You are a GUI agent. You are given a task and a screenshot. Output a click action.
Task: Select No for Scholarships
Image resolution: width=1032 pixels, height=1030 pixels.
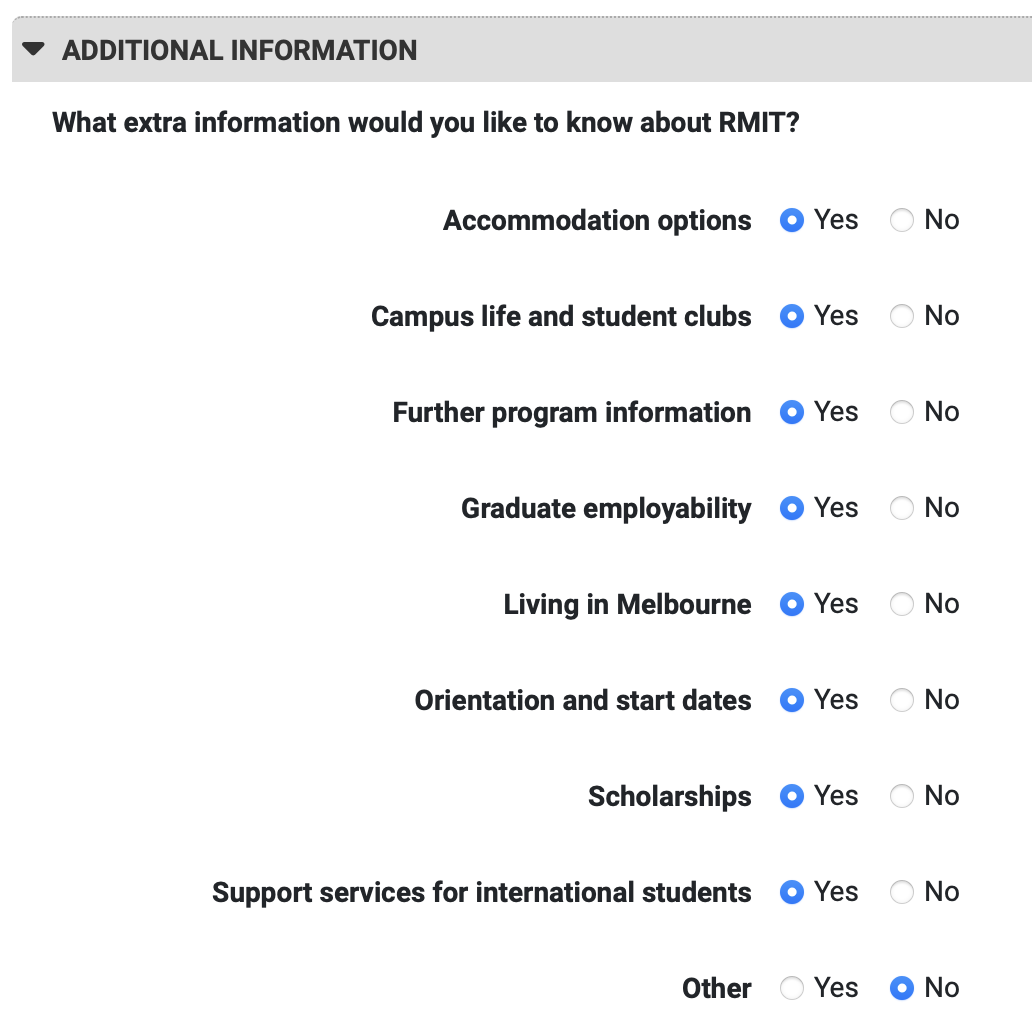[x=902, y=796]
